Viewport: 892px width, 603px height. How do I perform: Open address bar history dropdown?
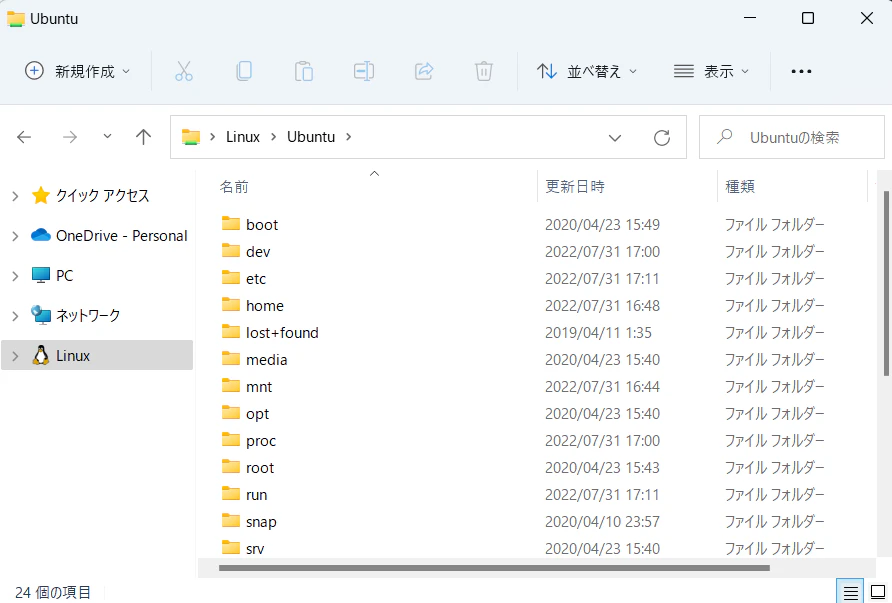point(614,138)
